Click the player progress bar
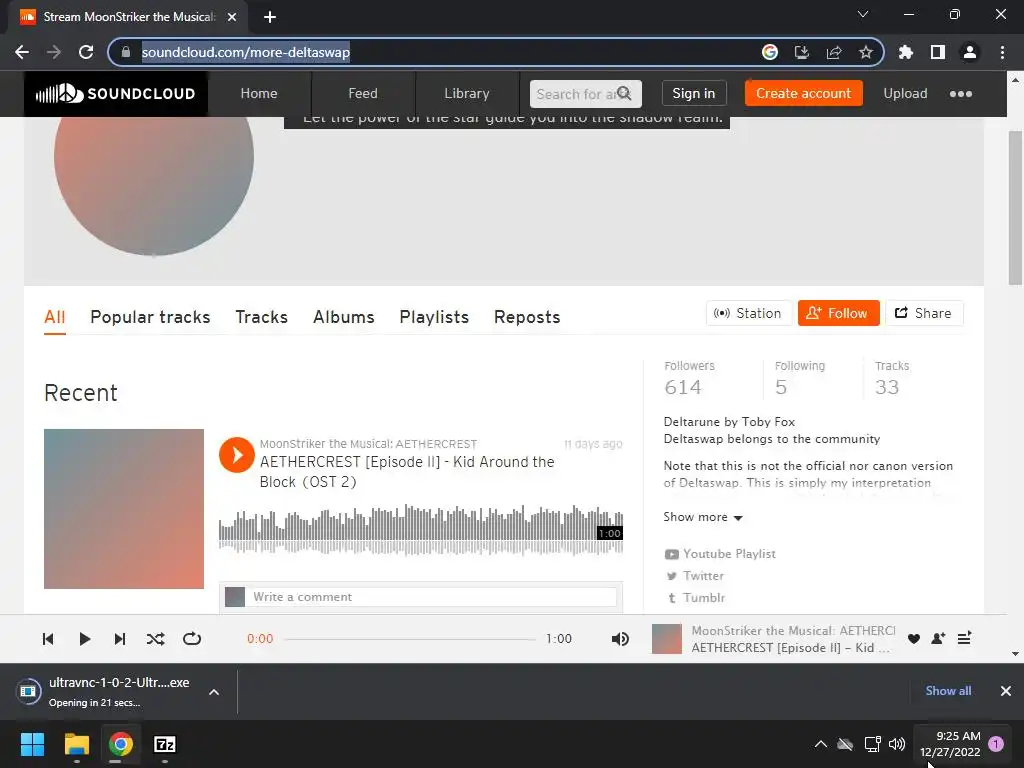1024x768 pixels. (410, 639)
